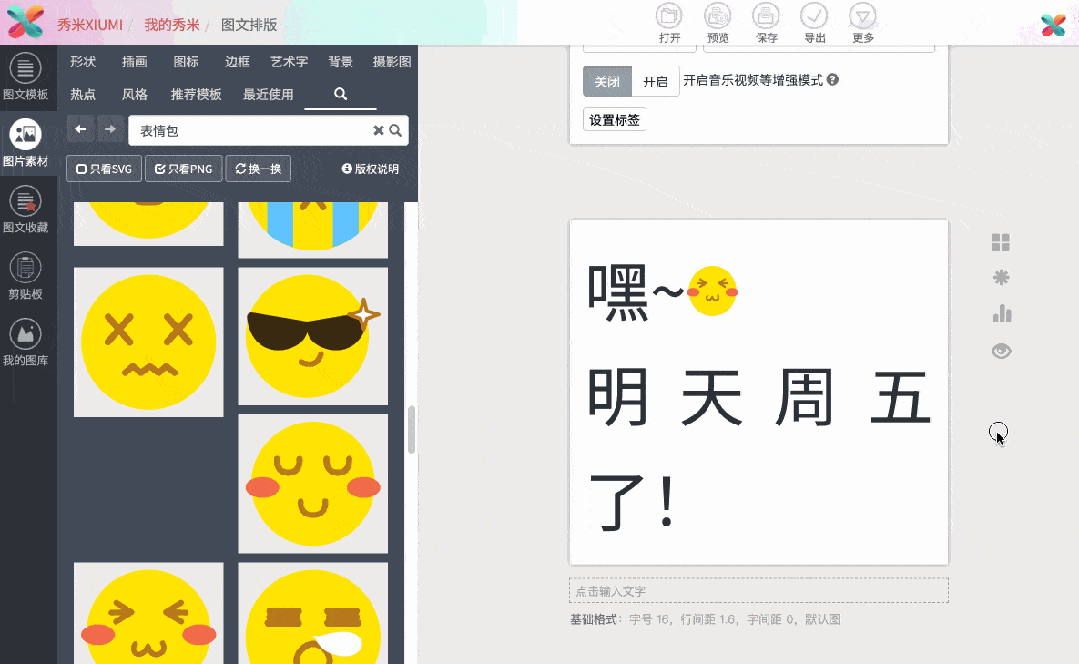Open the 最近使用 category tab
1079x664 pixels.
[268, 94]
